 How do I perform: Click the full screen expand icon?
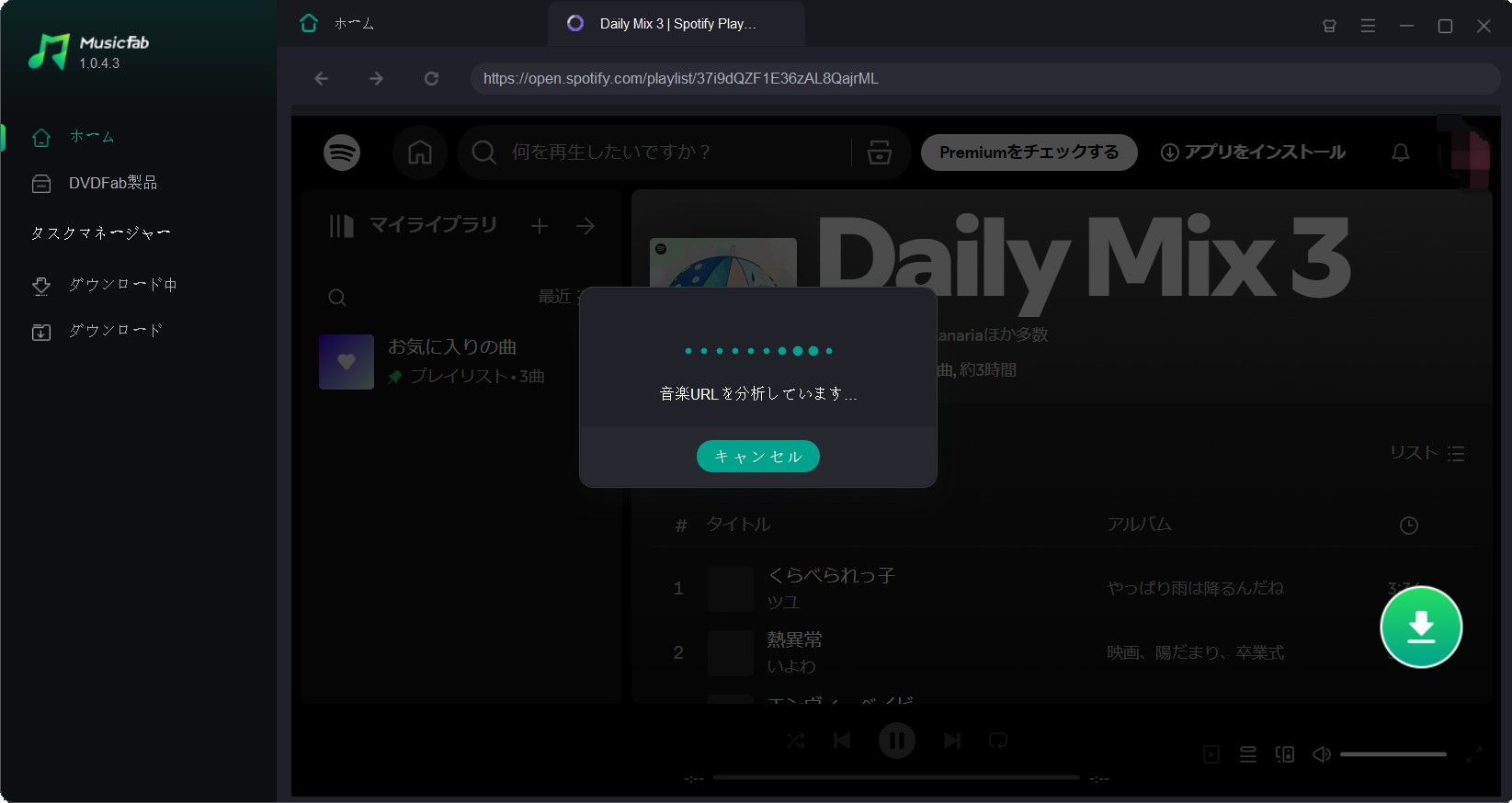[1474, 754]
